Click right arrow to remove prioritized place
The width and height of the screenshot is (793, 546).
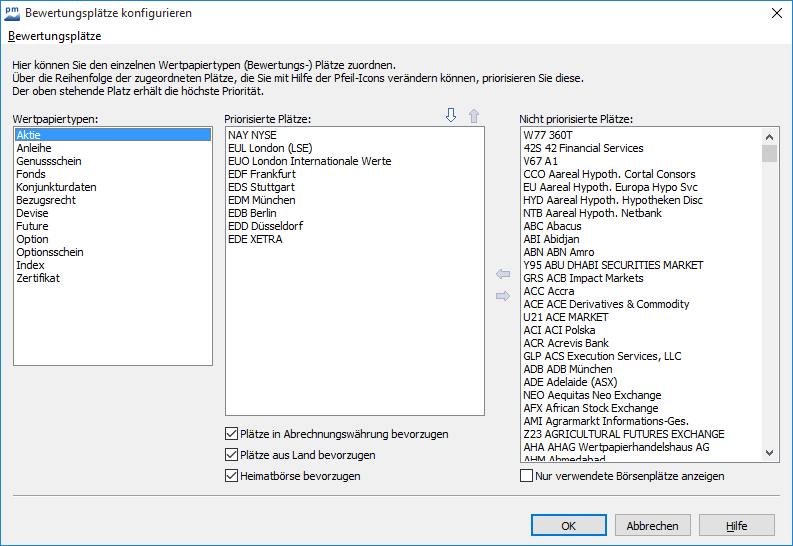pos(502,295)
